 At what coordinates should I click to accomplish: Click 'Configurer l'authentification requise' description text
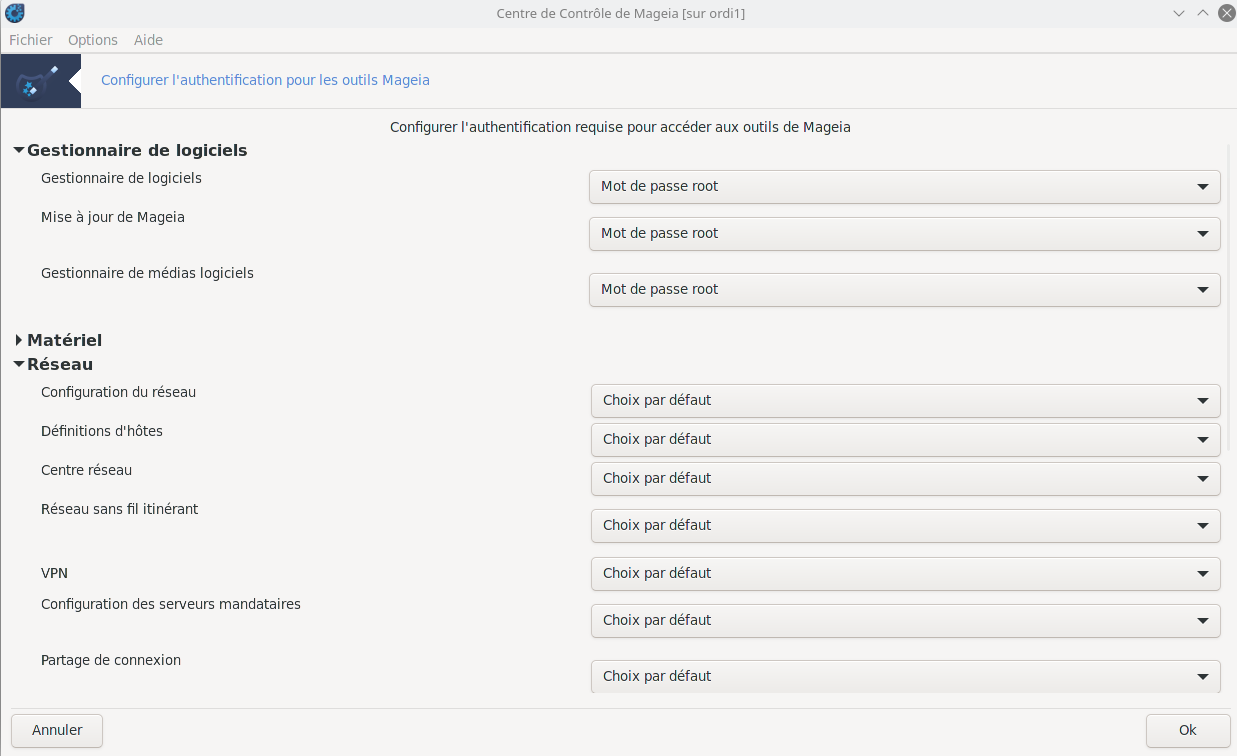click(620, 127)
